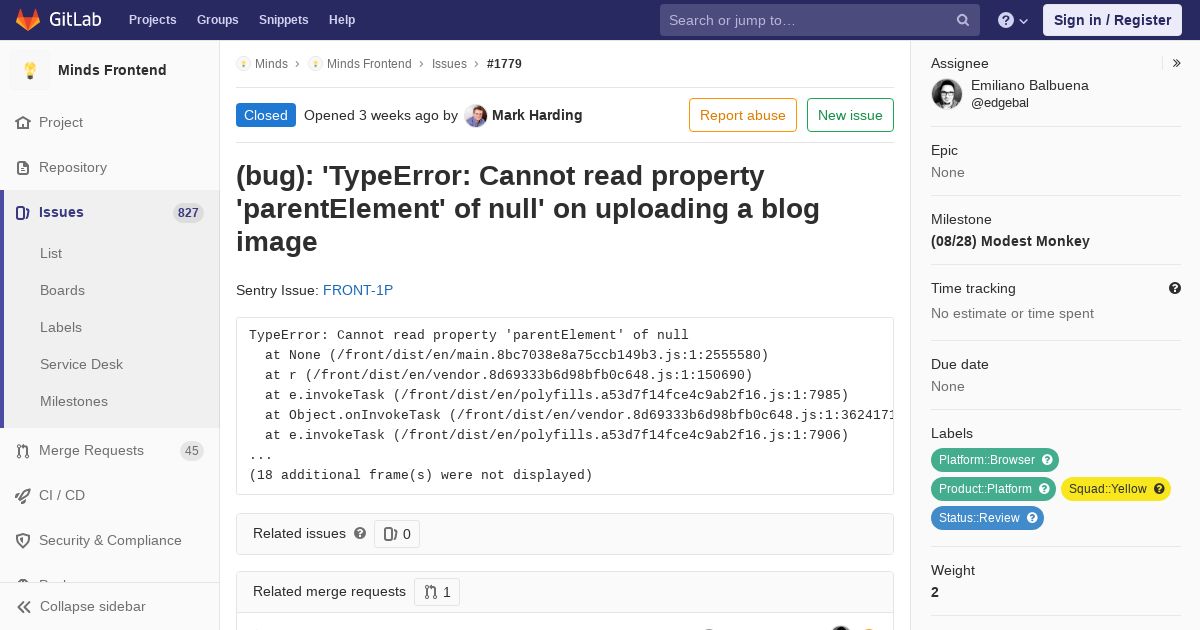Click help icon on Product::Platform label
This screenshot has height=630, width=1200.
tap(1044, 489)
